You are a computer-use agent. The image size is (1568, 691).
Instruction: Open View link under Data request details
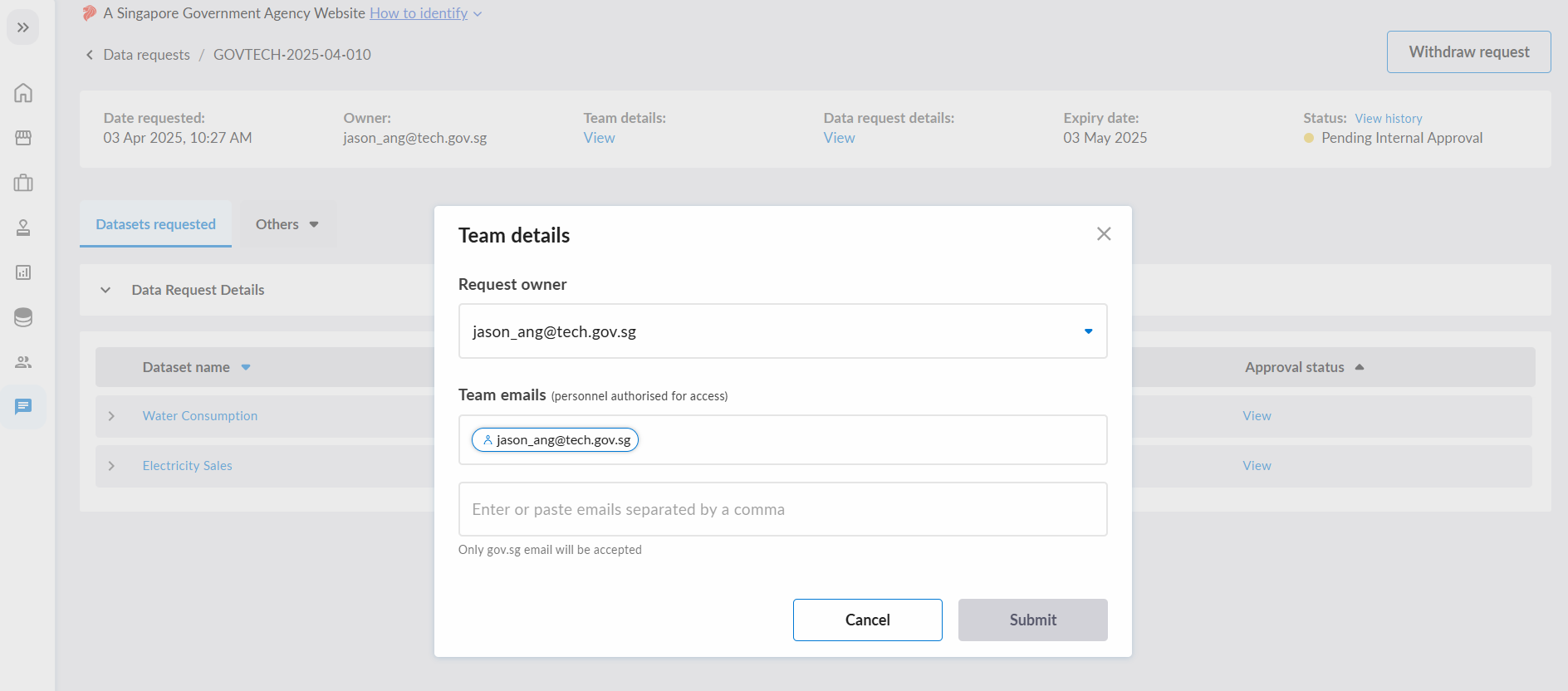pyautogui.click(x=839, y=138)
